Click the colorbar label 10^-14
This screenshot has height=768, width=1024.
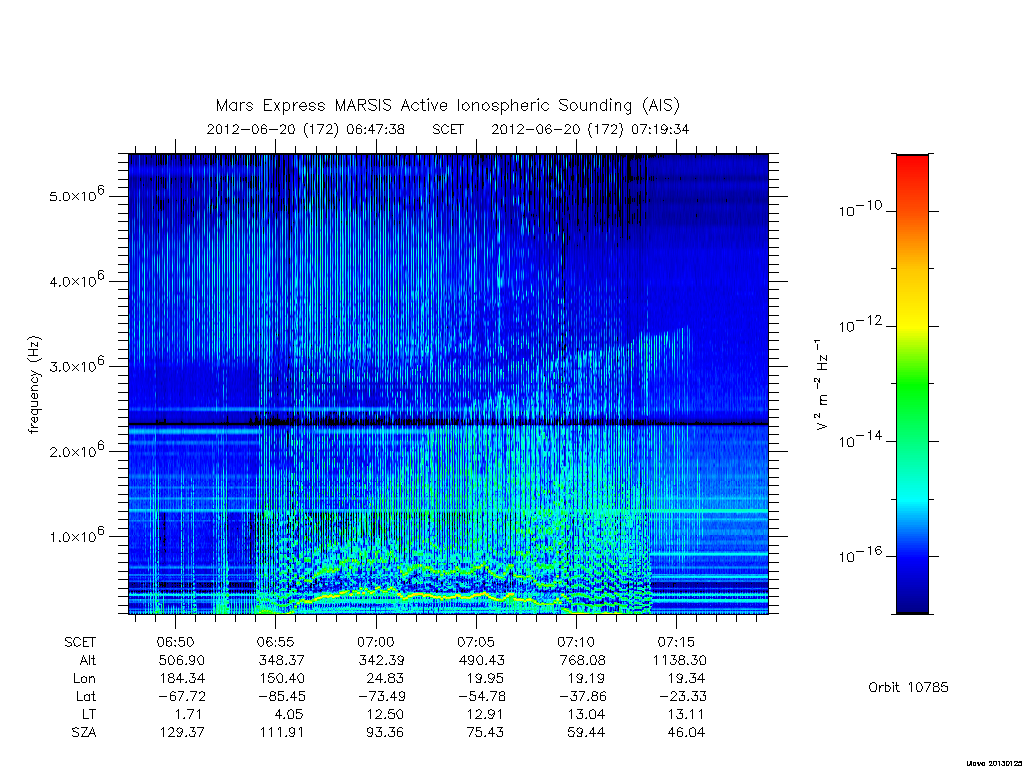coord(860,440)
